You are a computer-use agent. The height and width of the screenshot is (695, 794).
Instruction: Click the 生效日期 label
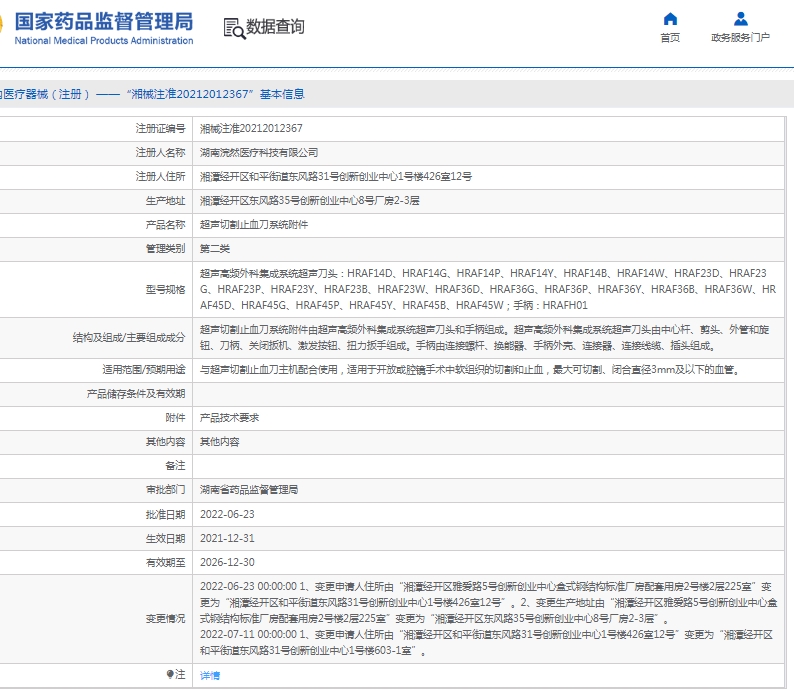click(x=166, y=538)
